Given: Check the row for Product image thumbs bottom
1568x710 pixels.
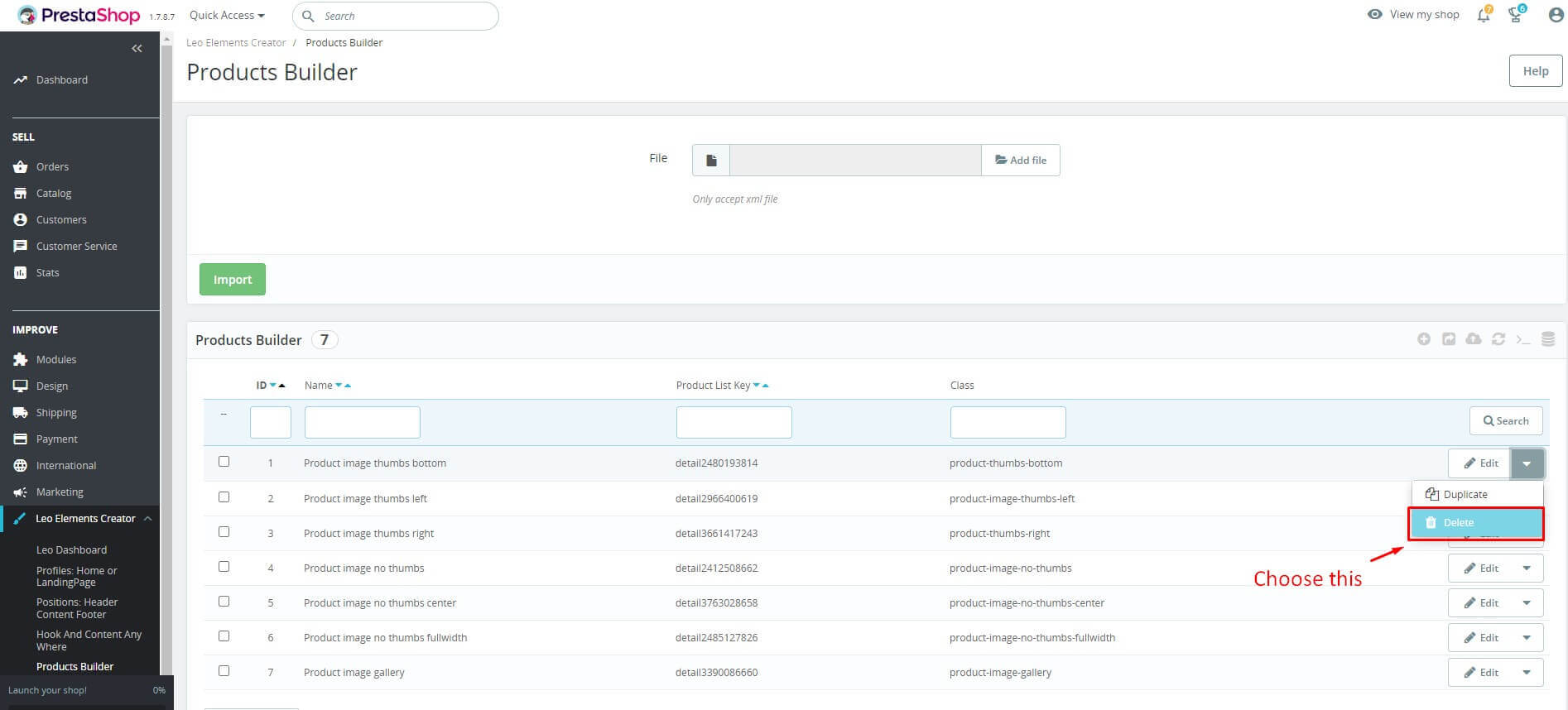Looking at the screenshot, I should pyautogui.click(x=224, y=462).
